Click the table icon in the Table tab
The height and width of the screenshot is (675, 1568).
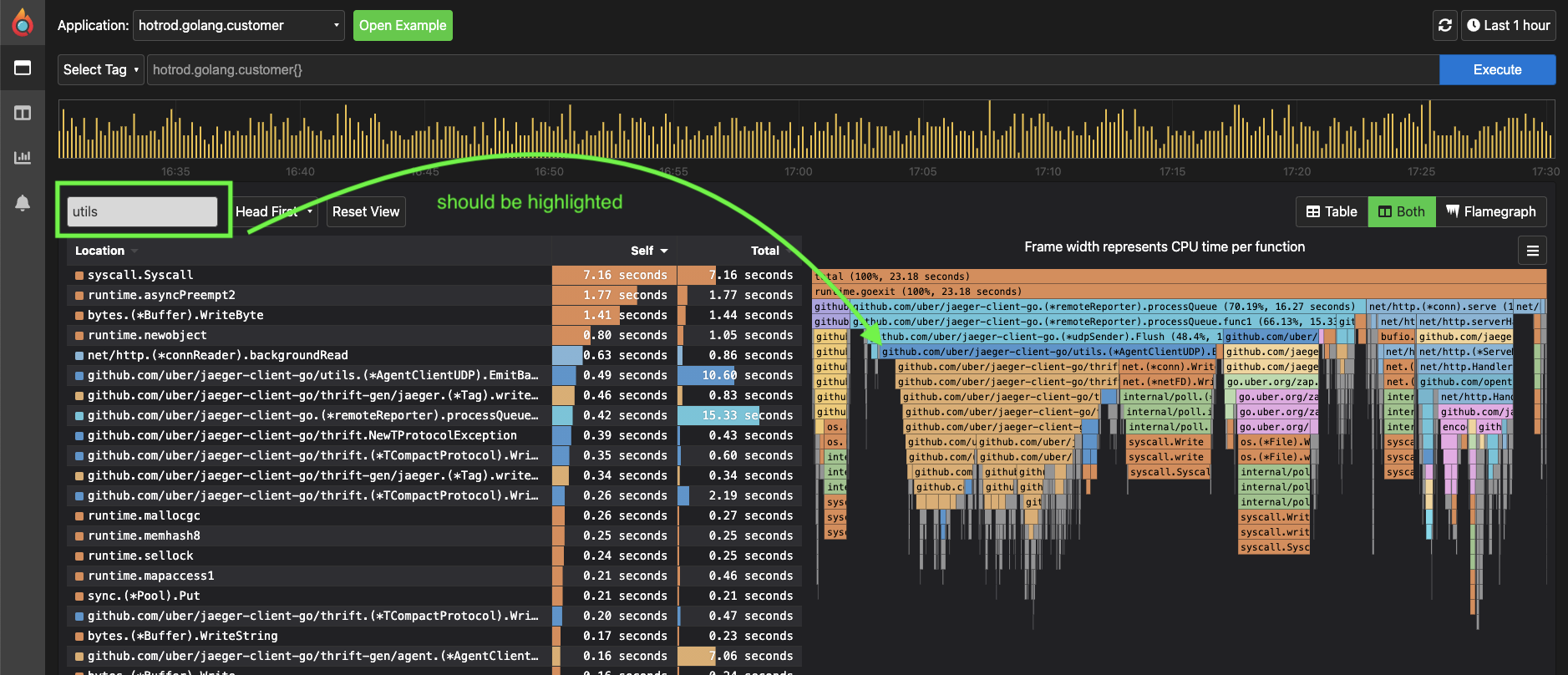click(1313, 211)
